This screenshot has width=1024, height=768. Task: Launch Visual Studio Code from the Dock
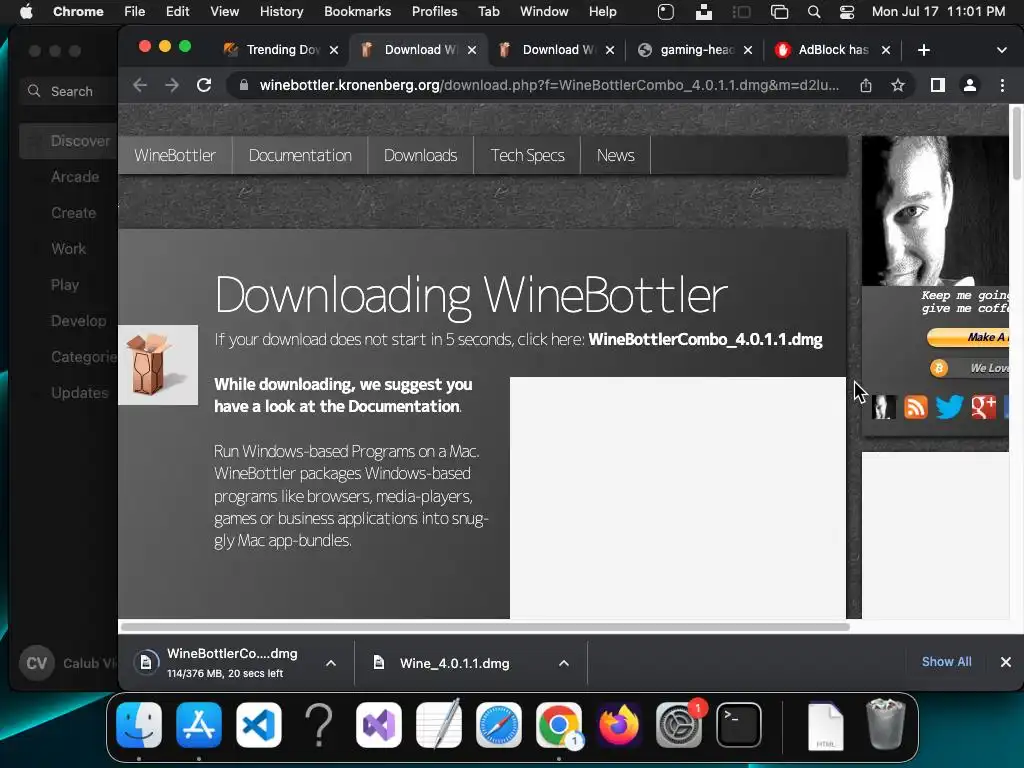(259, 725)
